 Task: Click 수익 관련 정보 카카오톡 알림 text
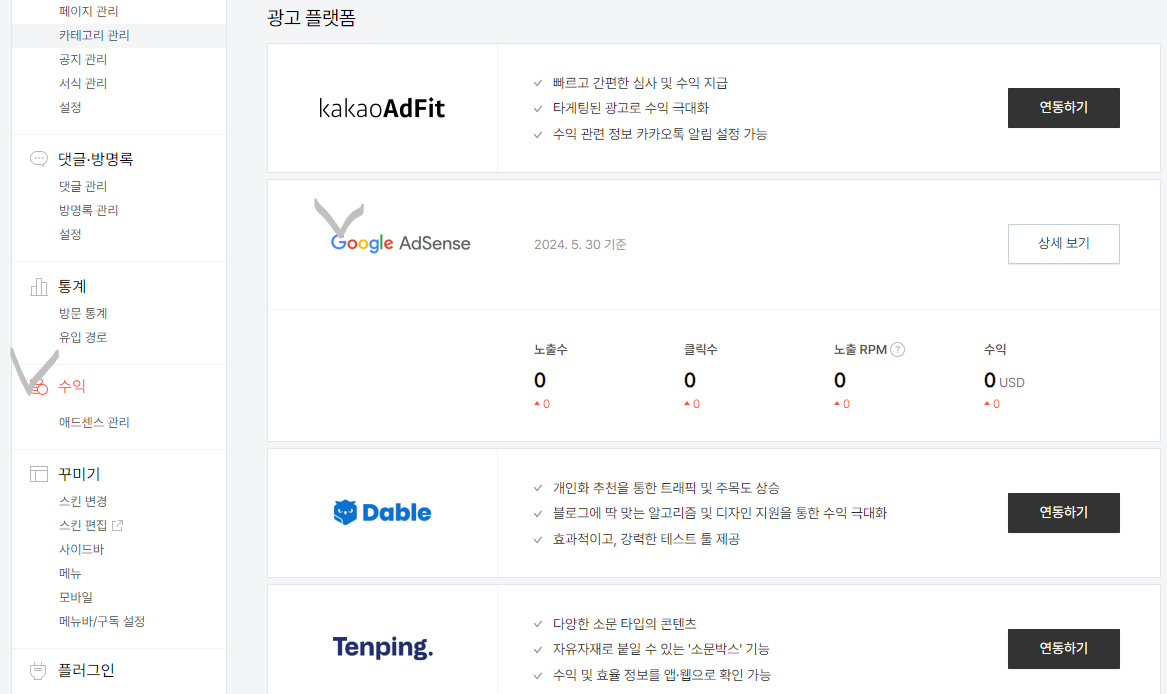coord(659,134)
